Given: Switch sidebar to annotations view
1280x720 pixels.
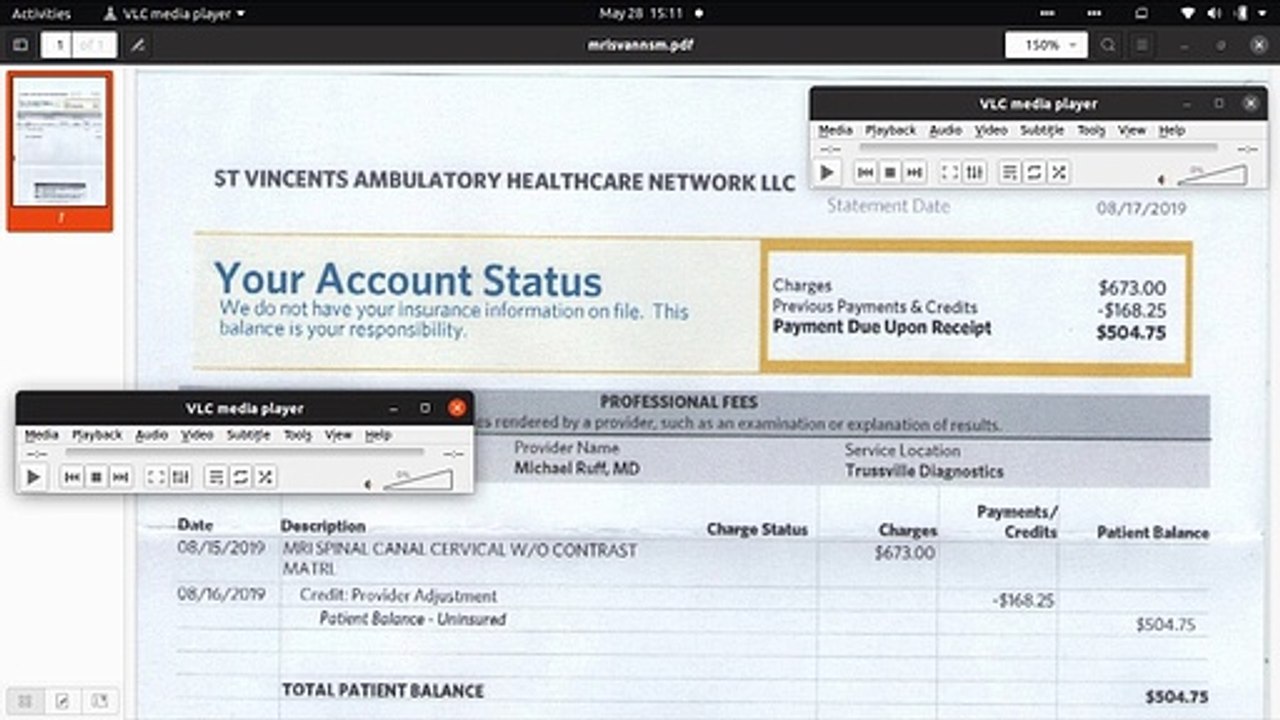Looking at the screenshot, I should [x=62, y=701].
